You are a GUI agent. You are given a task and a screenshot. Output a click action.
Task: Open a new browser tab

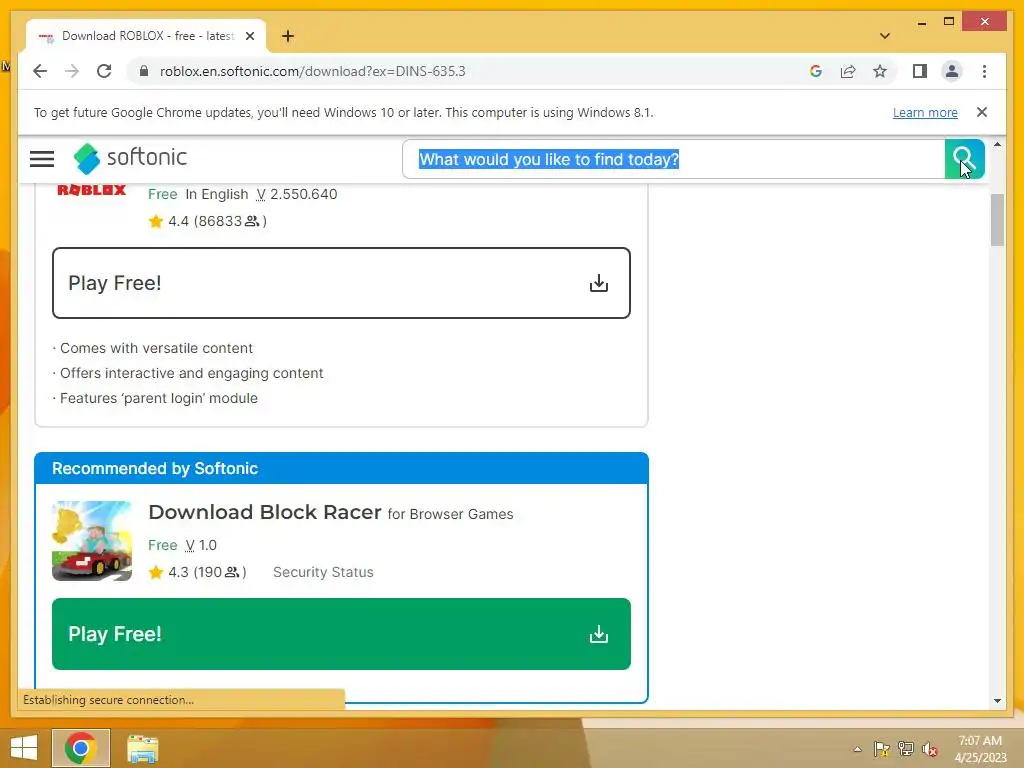[288, 36]
